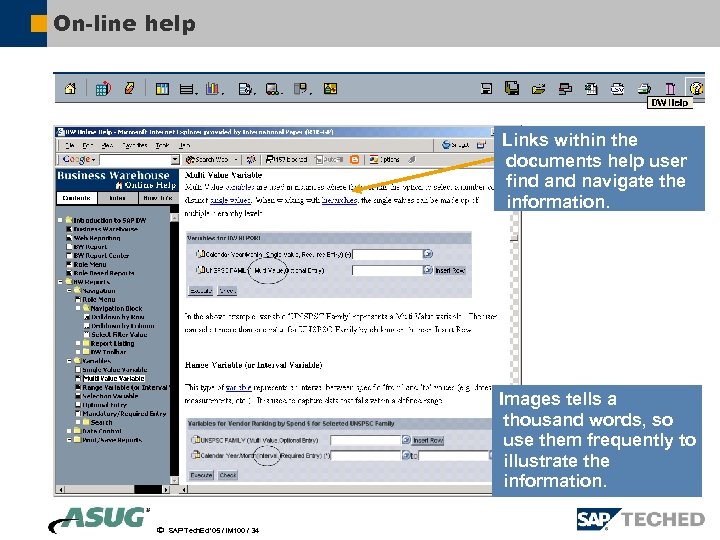
Task: Click the contents tree scroll down arrow
Action: (174, 480)
